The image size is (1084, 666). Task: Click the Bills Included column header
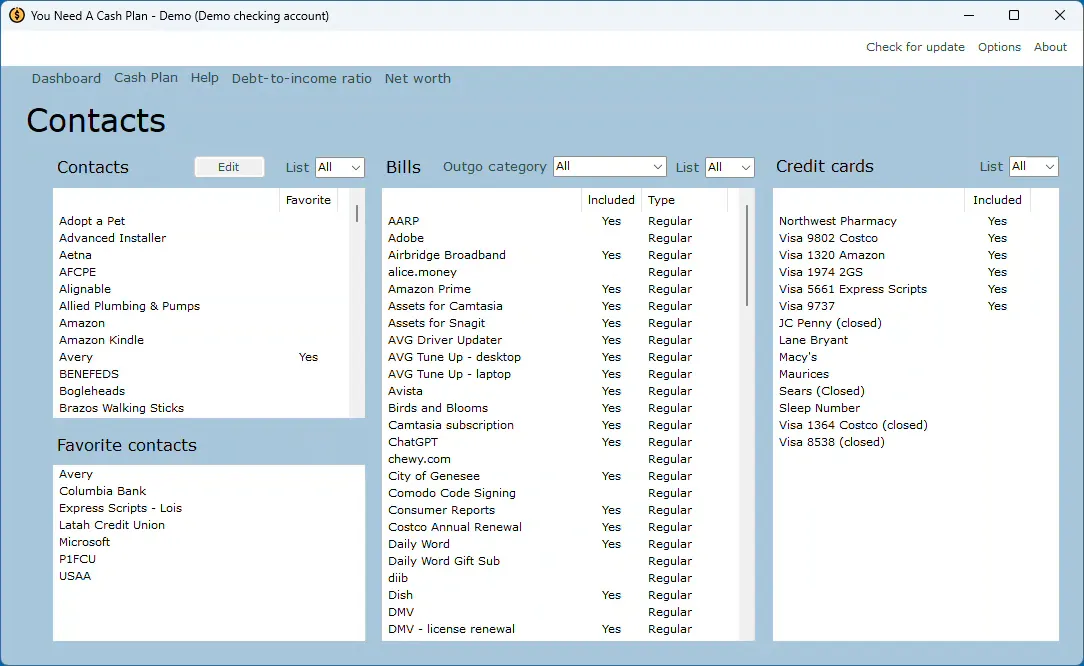point(611,200)
